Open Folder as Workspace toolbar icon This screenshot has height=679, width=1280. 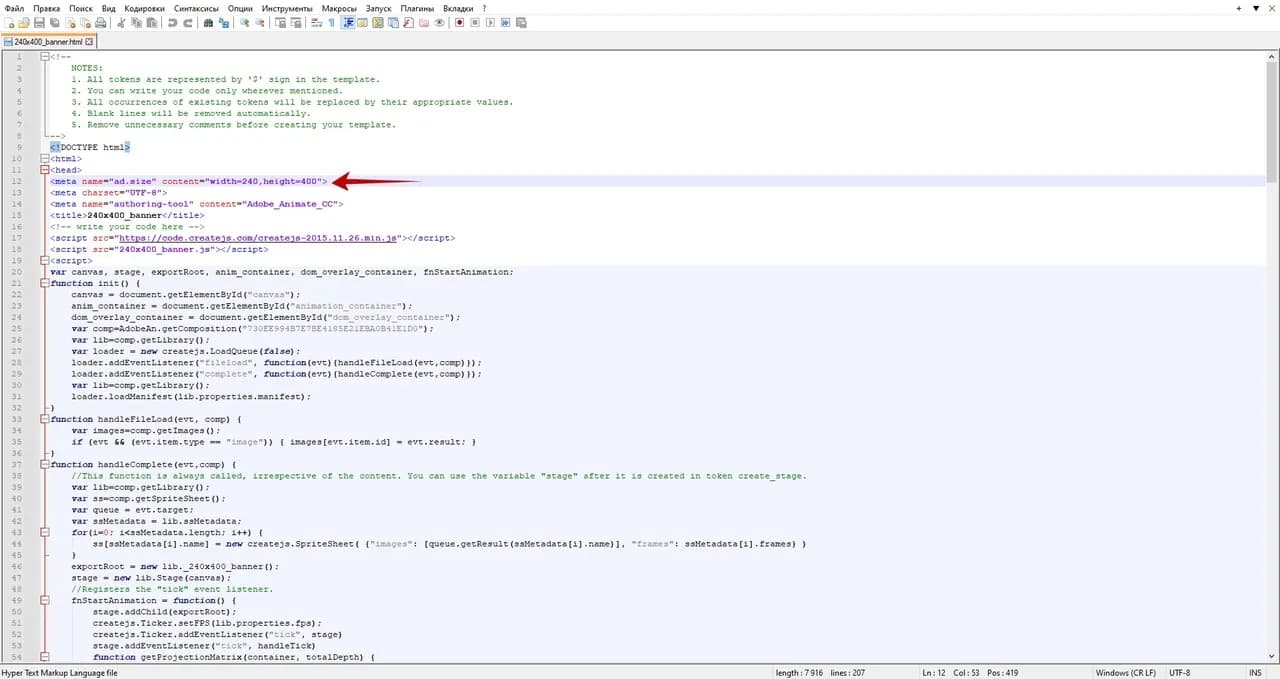point(424,23)
